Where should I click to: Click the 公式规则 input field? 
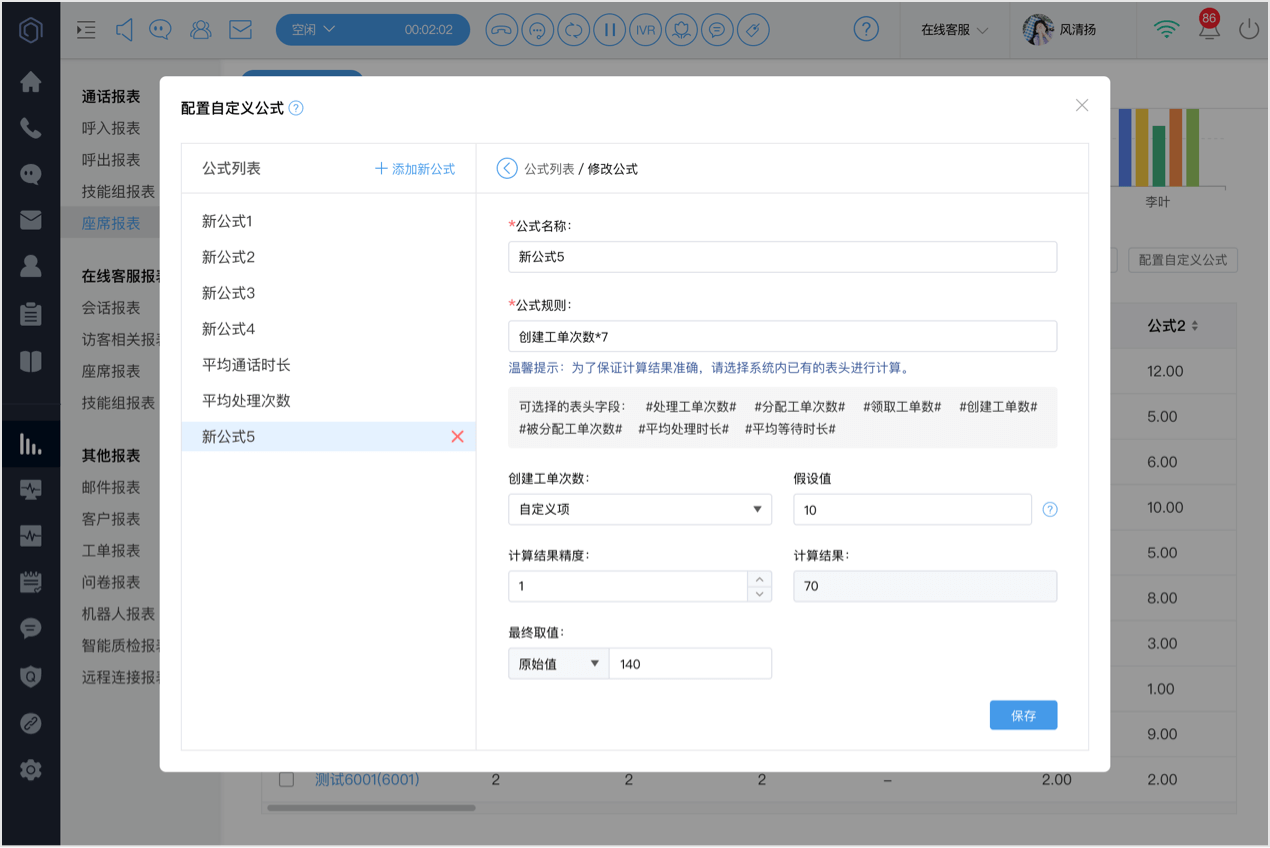(782, 336)
